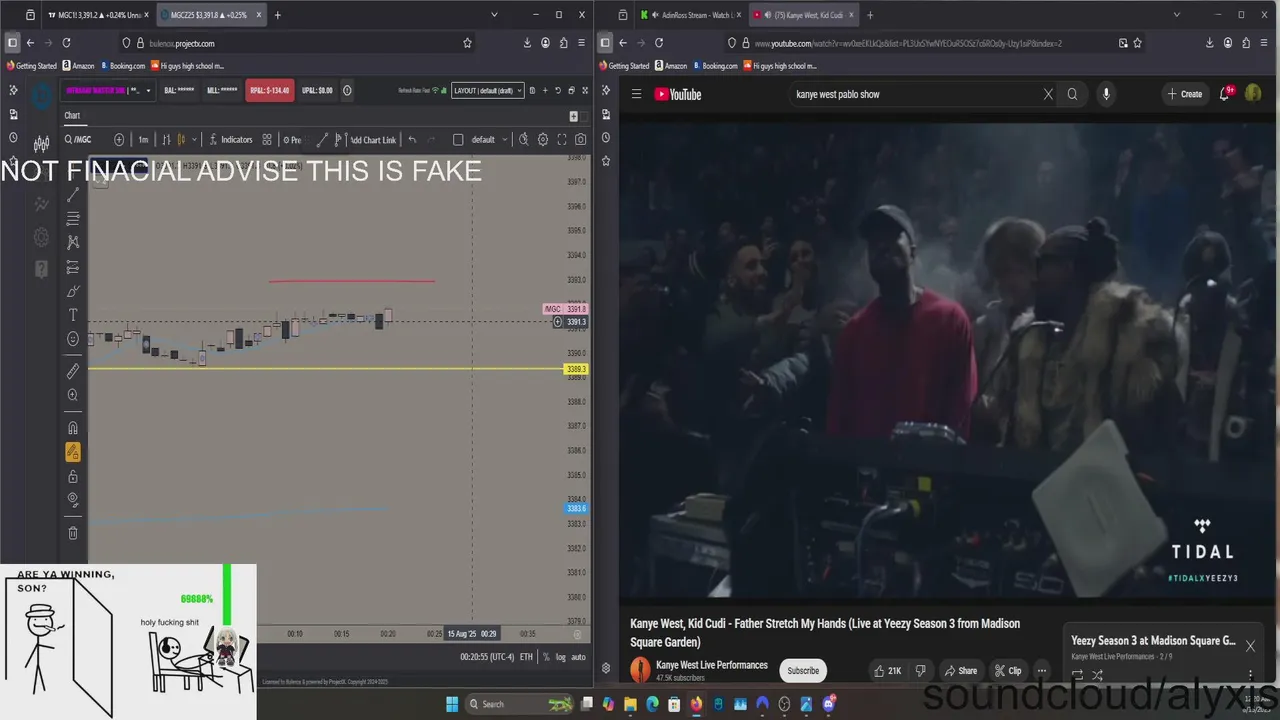This screenshot has width=1280, height=720.
Task: Click the 00:20:55 (UTC-4) timezone clock
Action: tap(487, 657)
